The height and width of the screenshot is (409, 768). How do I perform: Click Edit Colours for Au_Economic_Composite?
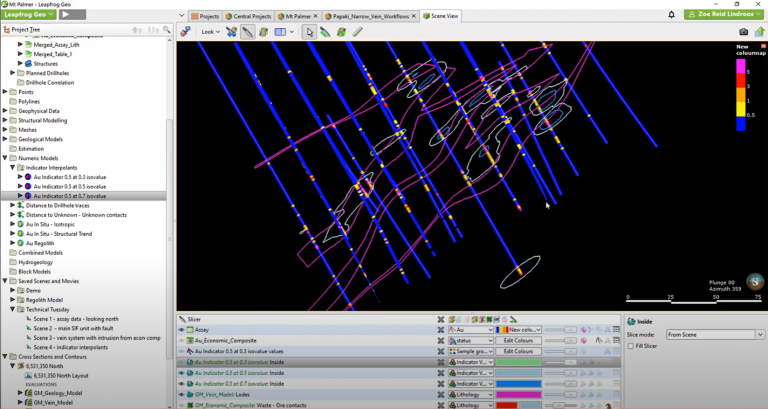[x=517, y=340]
